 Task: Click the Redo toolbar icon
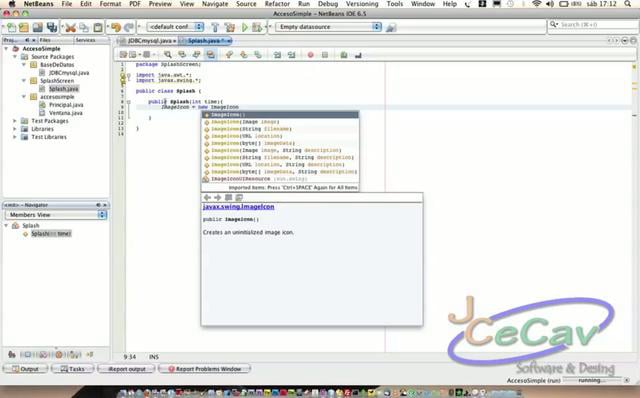pos(129,27)
